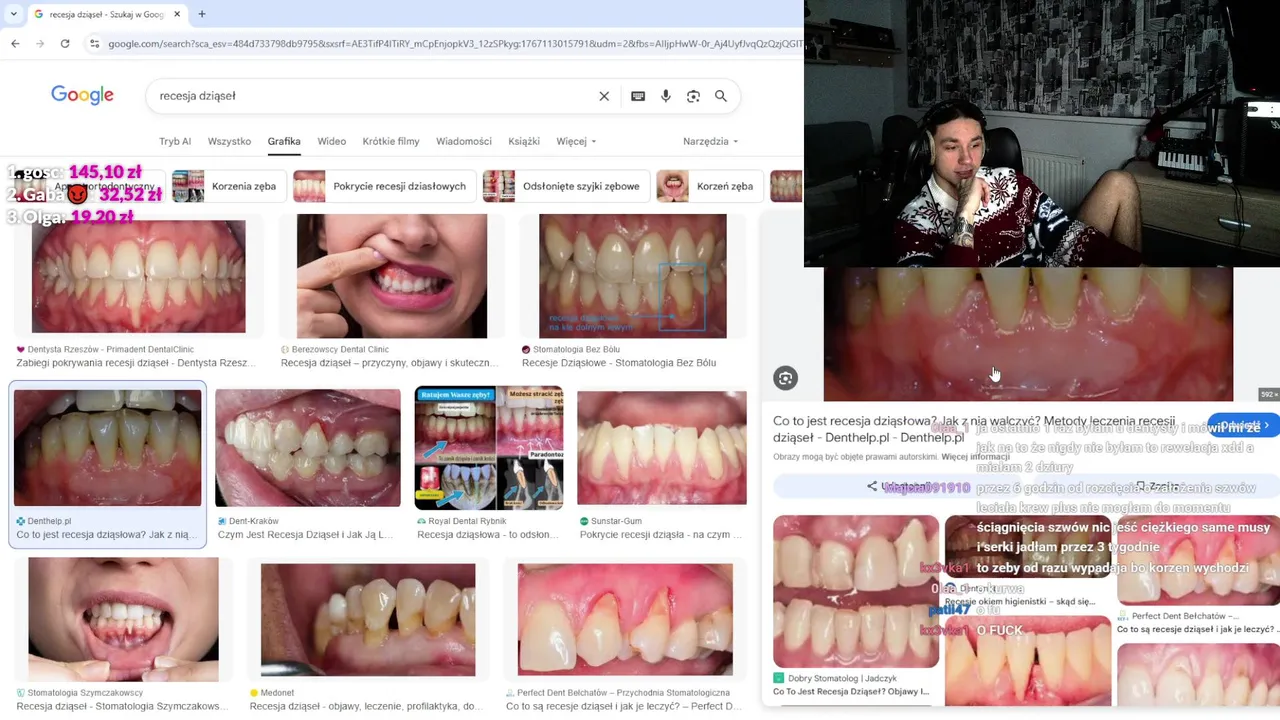This screenshot has width=1280, height=720.
Task: Switch to the Wideo tab
Action: click(x=332, y=141)
